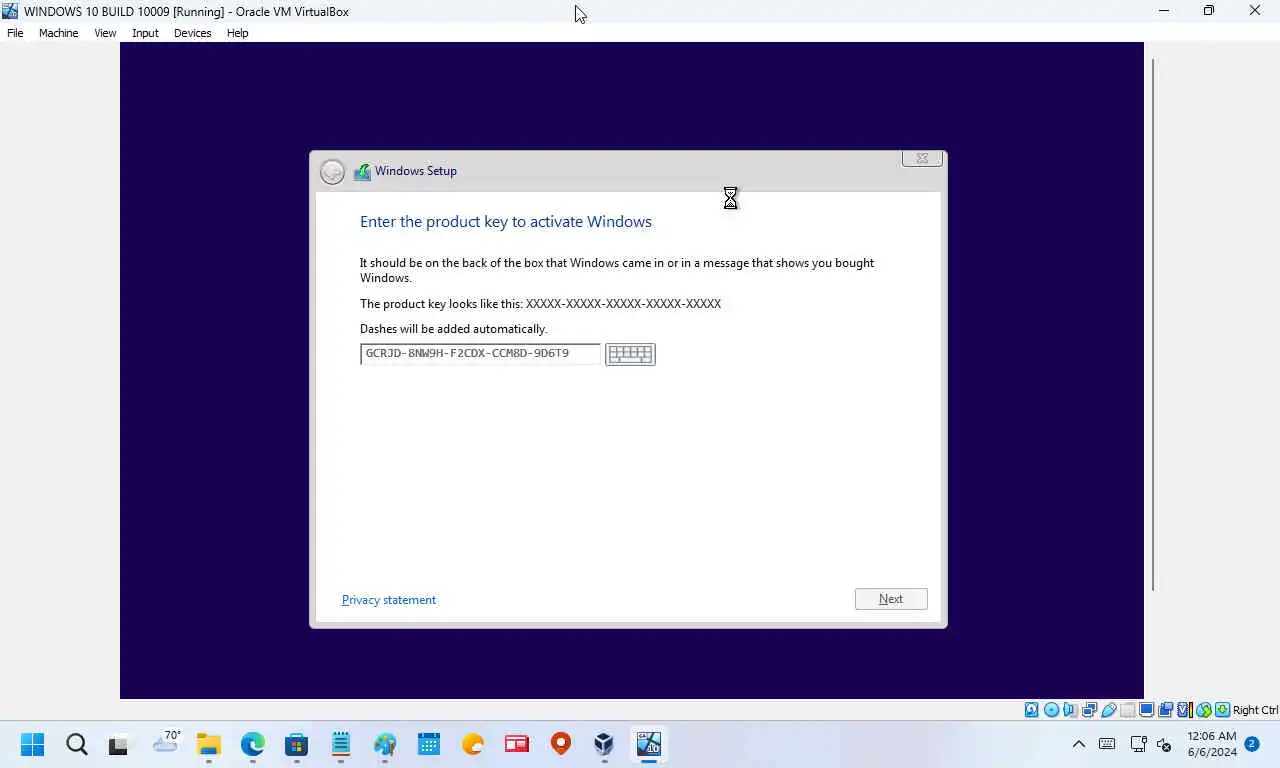Image resolution: width=1280 pixels, height=768 pixels.
Task: Click the keyboard capture green arrow icon
Action: pyautogui.click(x=1222, y=710)
